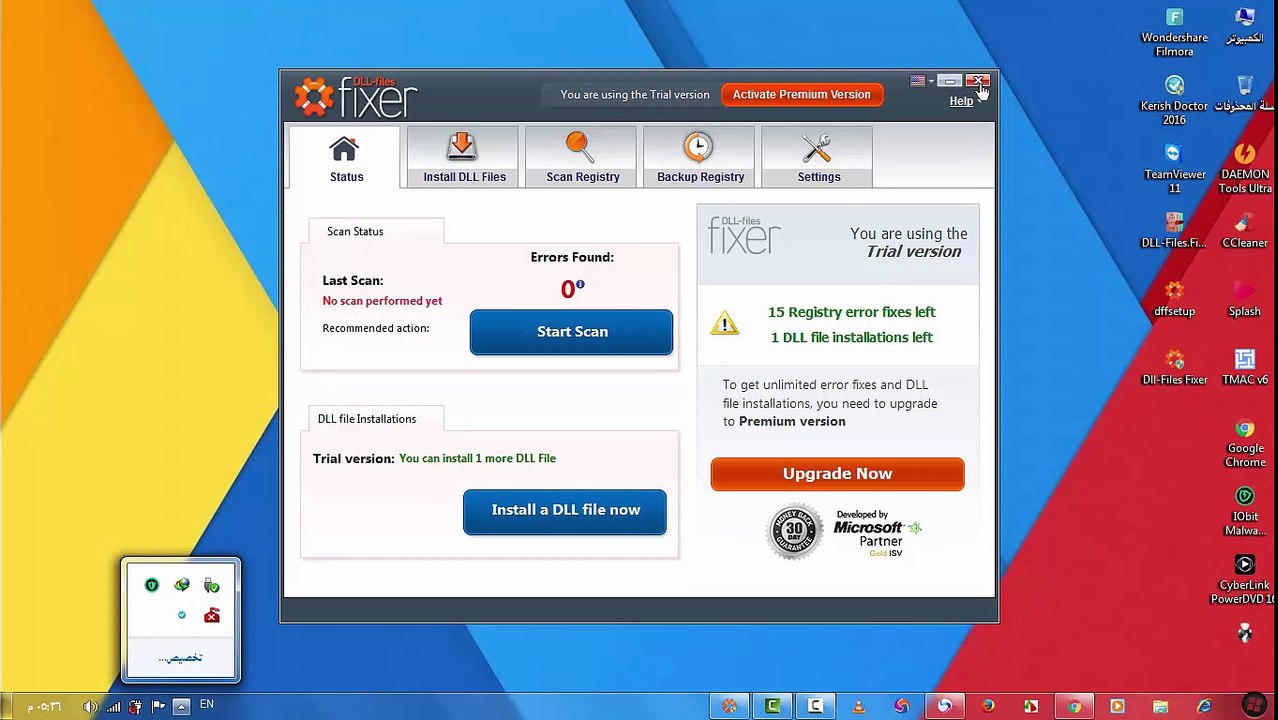Image resolution: width=1278 pixels, height=720 pixels.
Task: Click the Microsoft Partner logo
Action: click(877, 534)
